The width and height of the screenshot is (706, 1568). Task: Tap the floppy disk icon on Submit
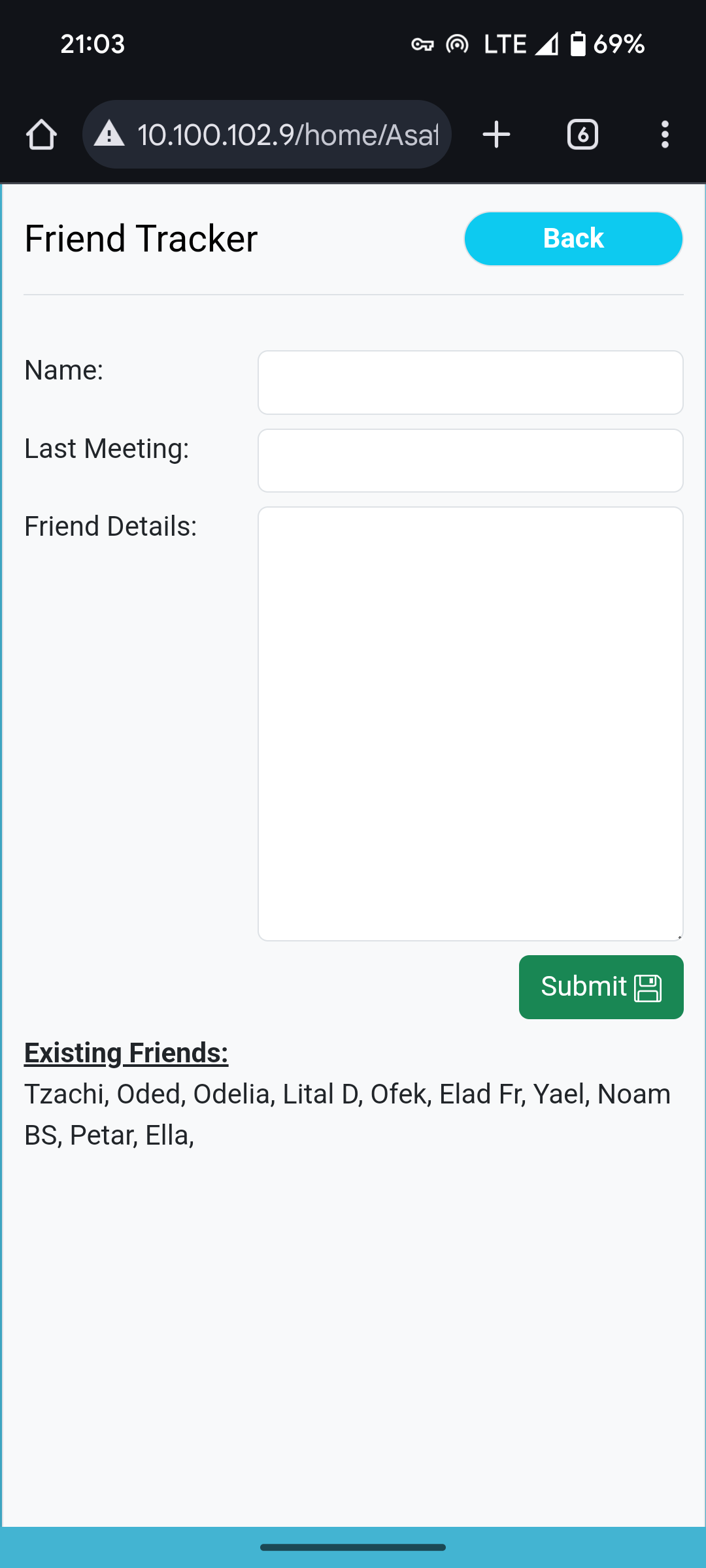click(648, 988)
